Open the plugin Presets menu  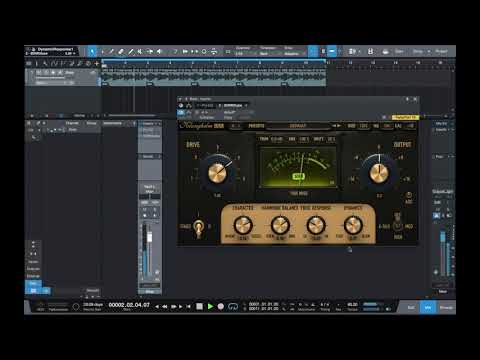click(256, 126)
